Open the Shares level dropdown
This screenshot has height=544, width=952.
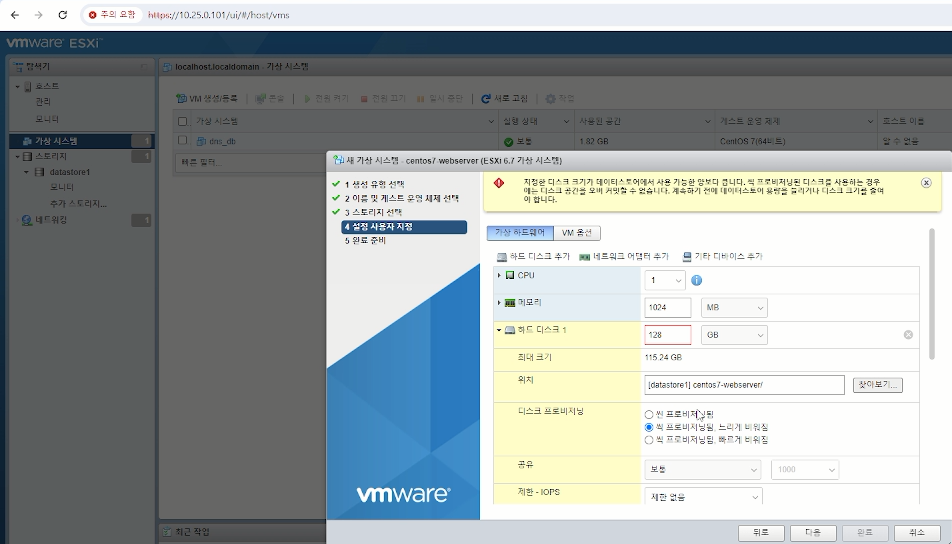702,469
